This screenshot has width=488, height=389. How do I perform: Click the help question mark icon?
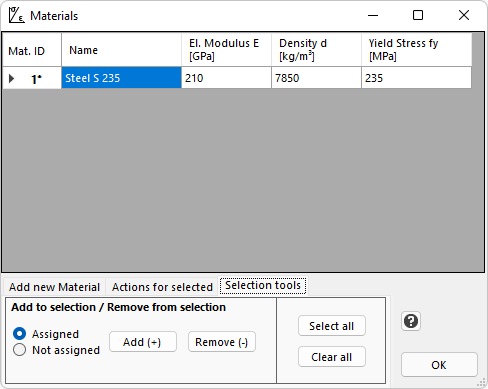[411, 321]
